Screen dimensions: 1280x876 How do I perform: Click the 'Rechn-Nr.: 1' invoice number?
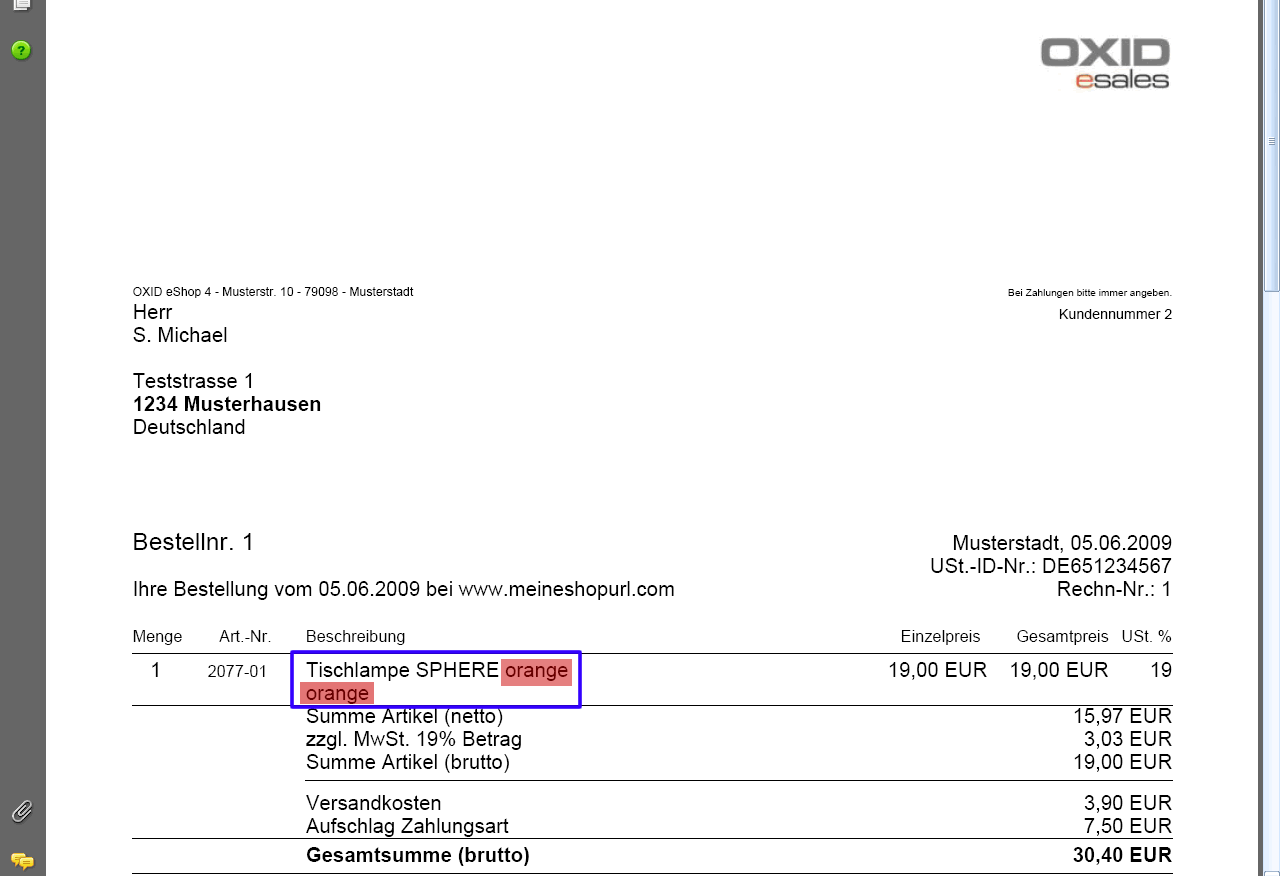(x=1113, y=589)
